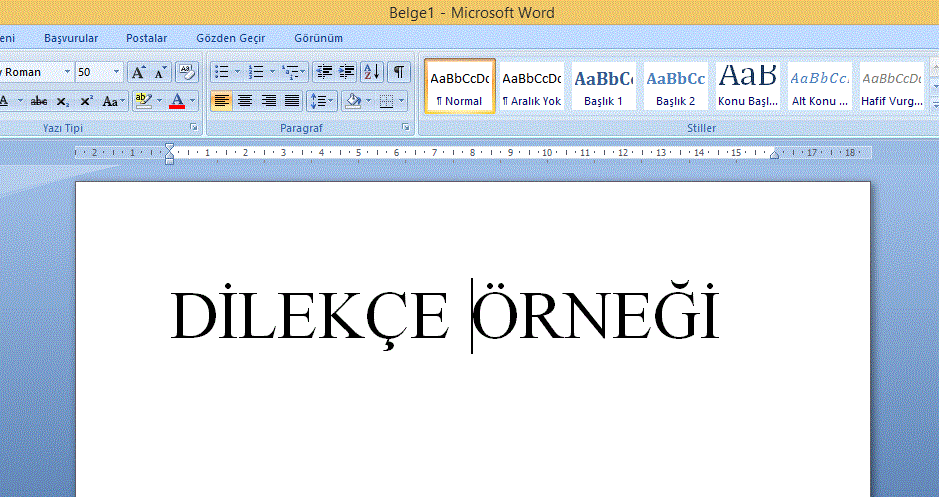Clear formatting with the eraser icon
The width and height of the screenshot is (939, 497).
(187, 72)
